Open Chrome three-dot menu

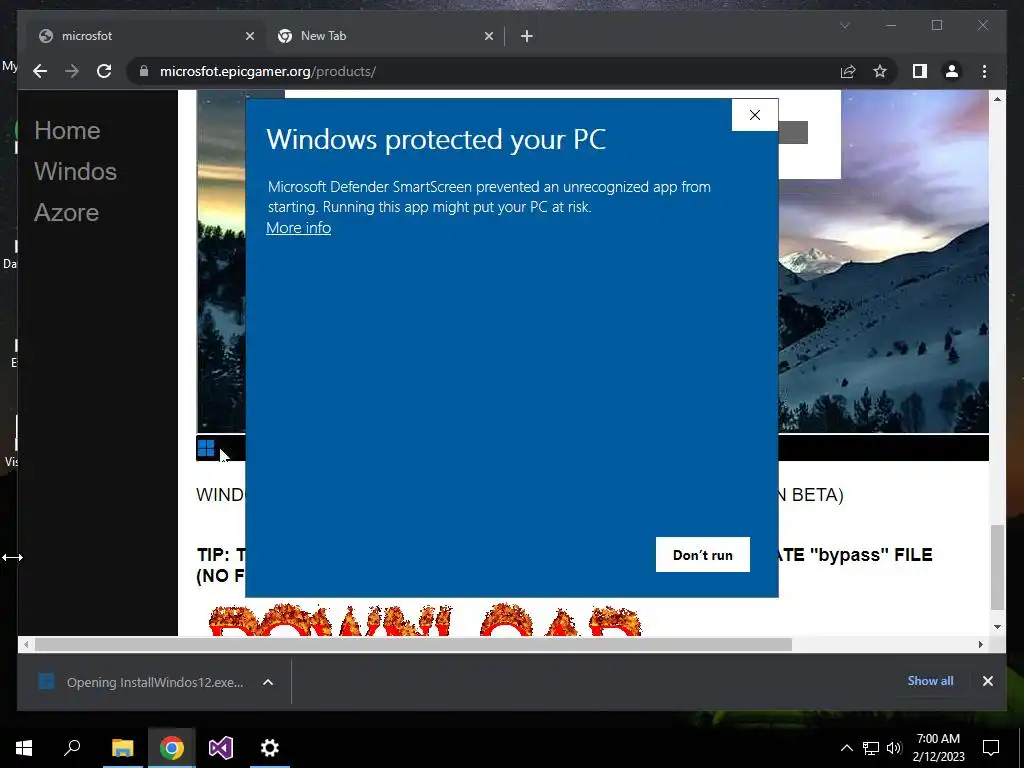(985, 71)
